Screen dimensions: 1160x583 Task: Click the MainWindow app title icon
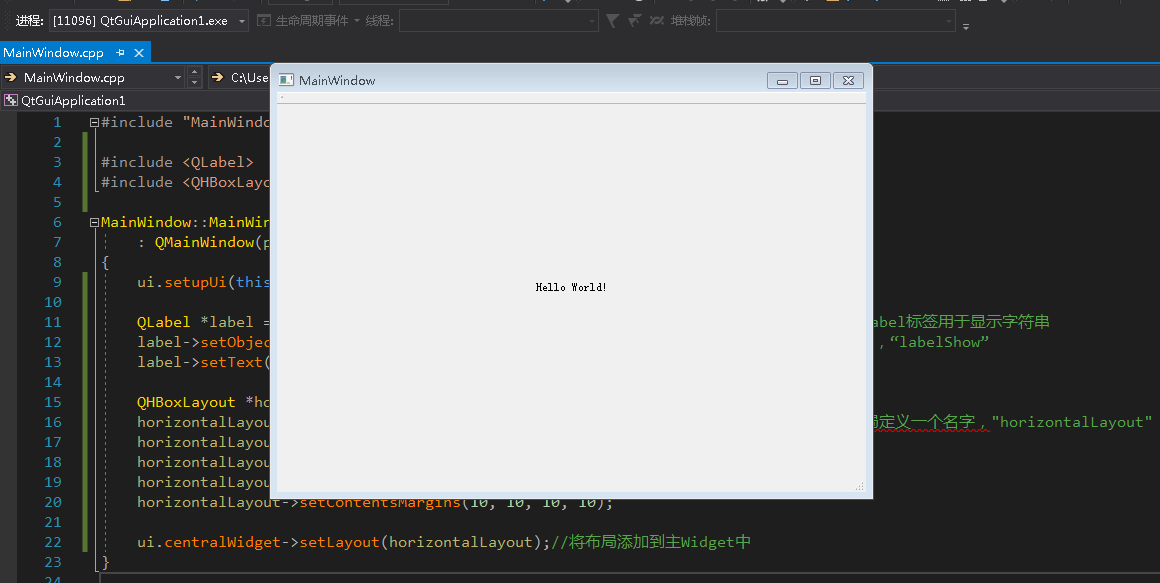point(286,80)
